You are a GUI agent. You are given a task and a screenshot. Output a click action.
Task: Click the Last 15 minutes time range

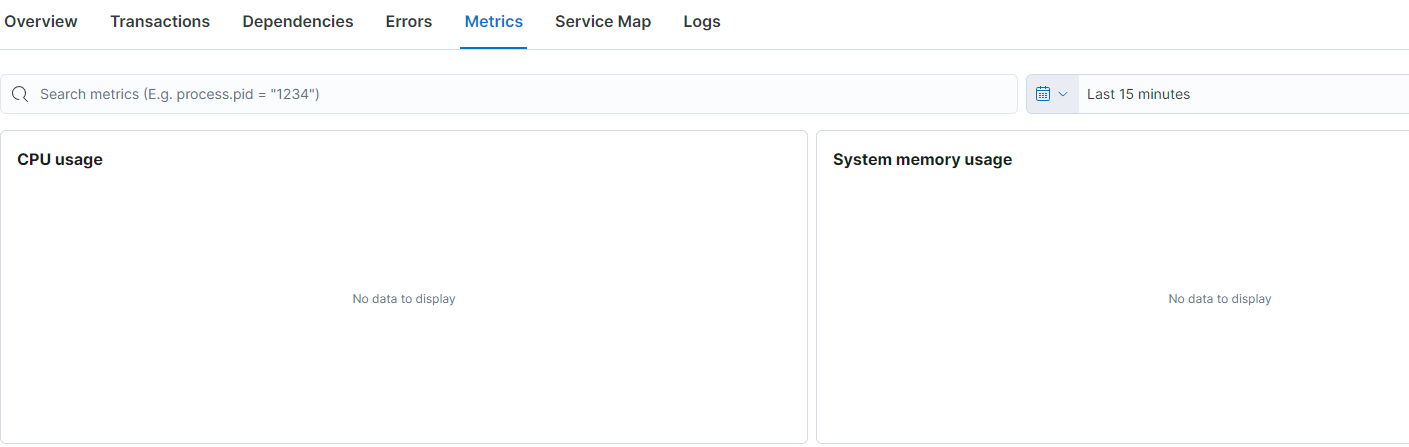point(1138,94)
